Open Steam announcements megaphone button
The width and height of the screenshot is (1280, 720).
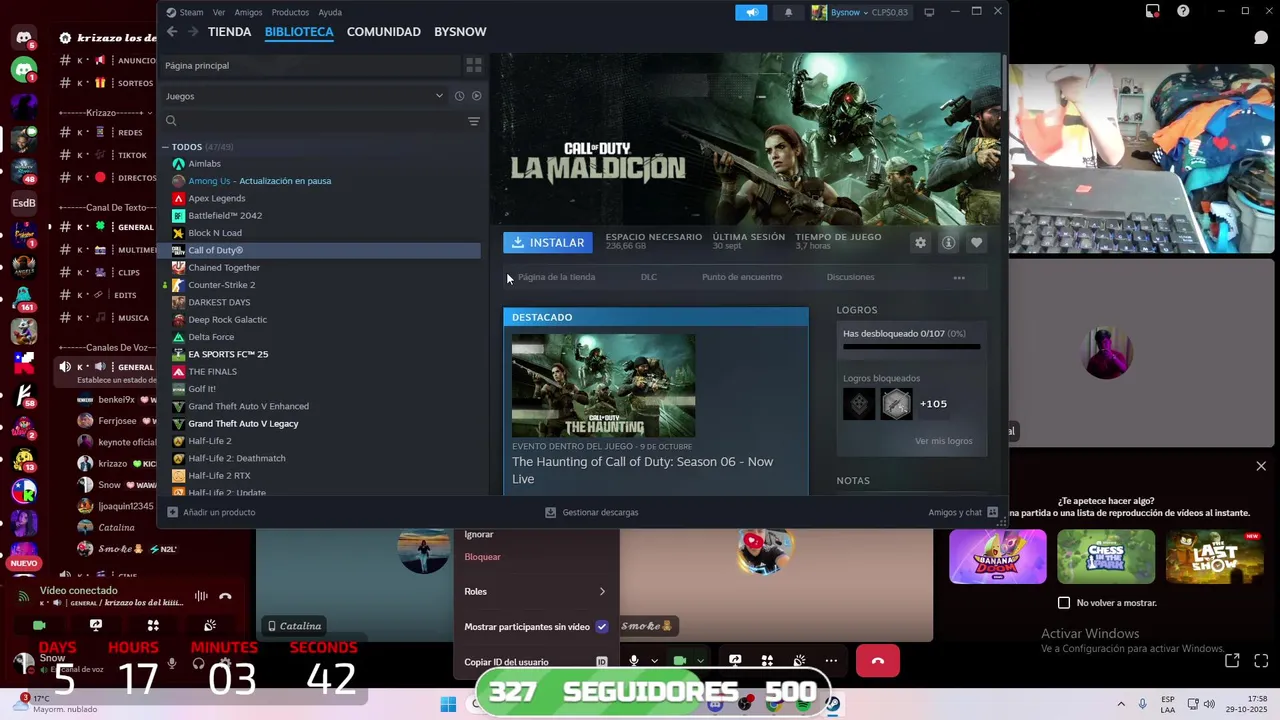tap(751, 12)
